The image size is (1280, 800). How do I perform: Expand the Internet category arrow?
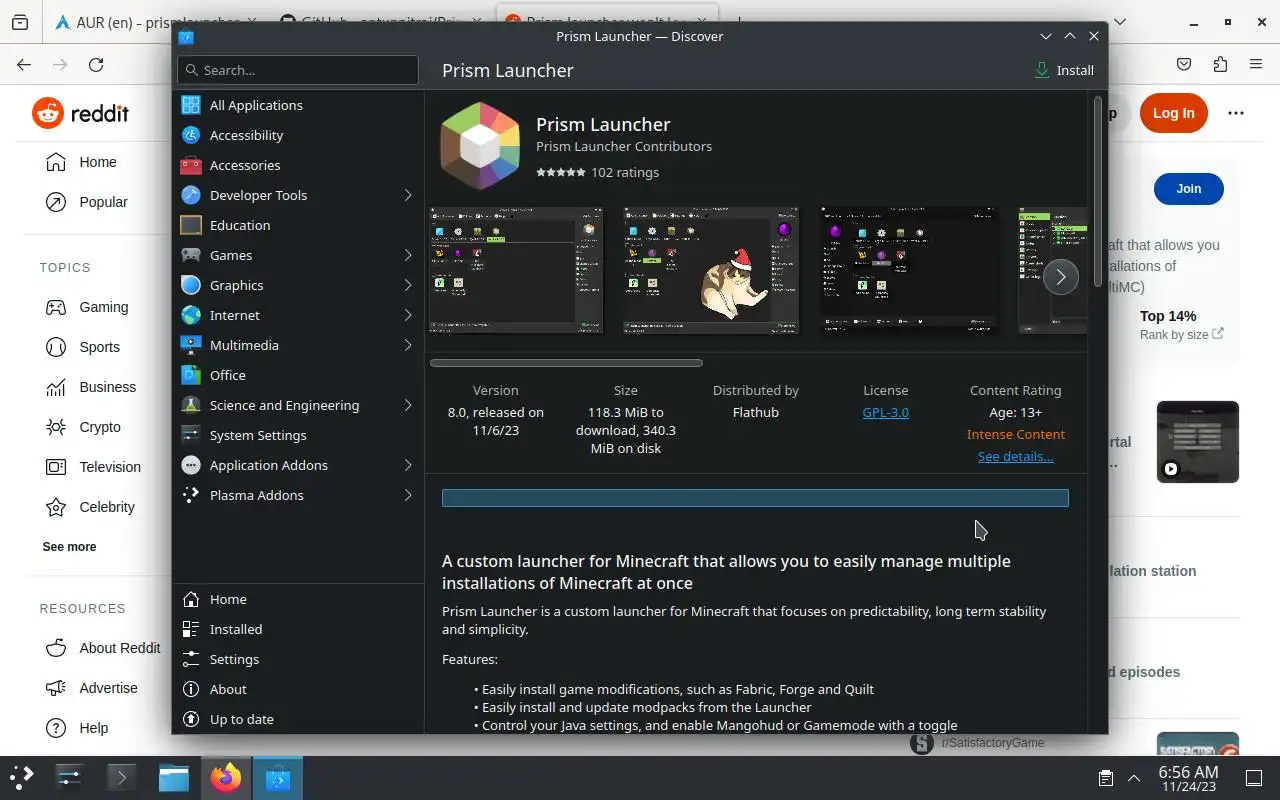click(408, 315)
